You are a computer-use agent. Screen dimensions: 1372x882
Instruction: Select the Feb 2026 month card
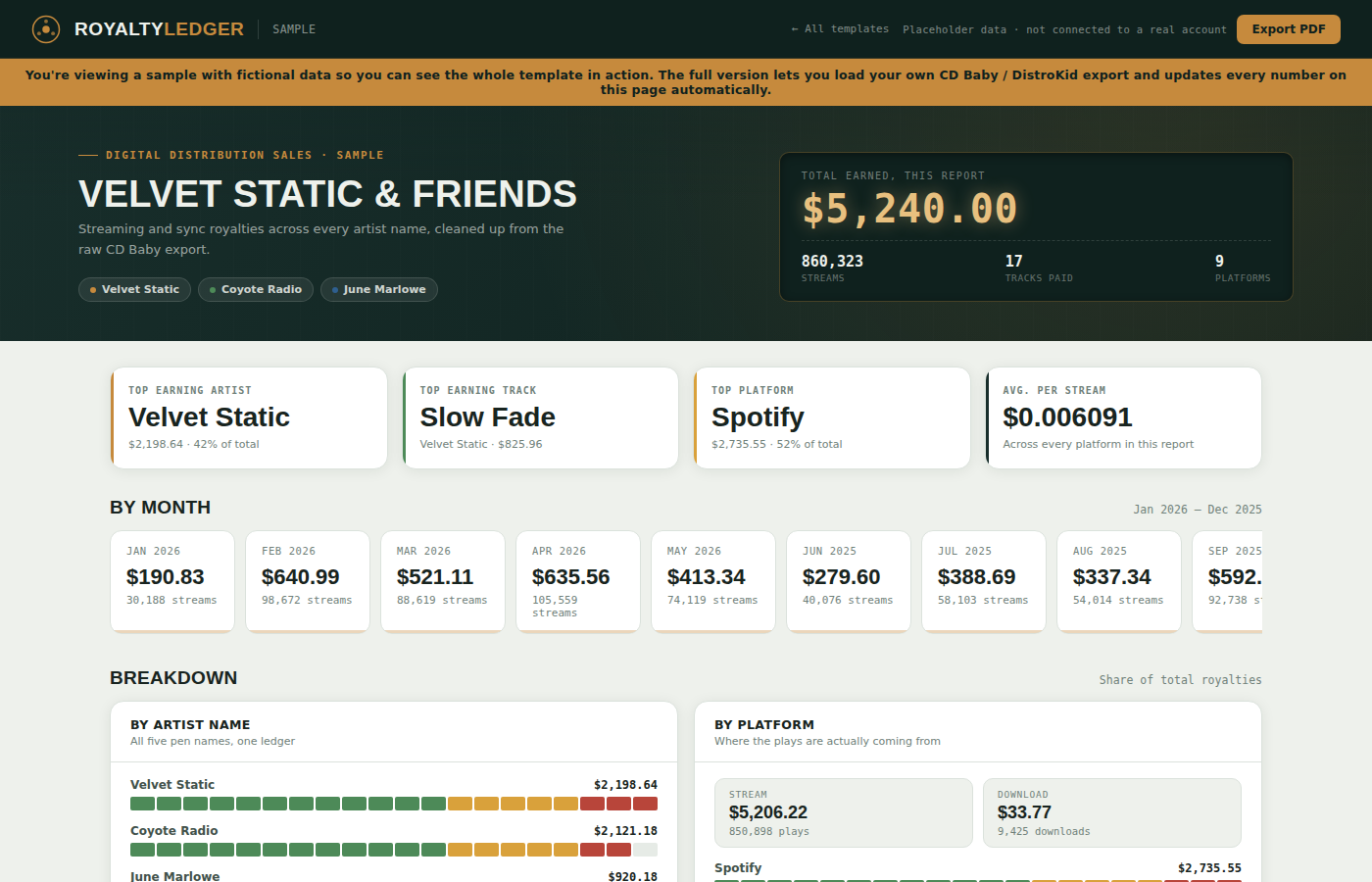click(x=308, y=581)
